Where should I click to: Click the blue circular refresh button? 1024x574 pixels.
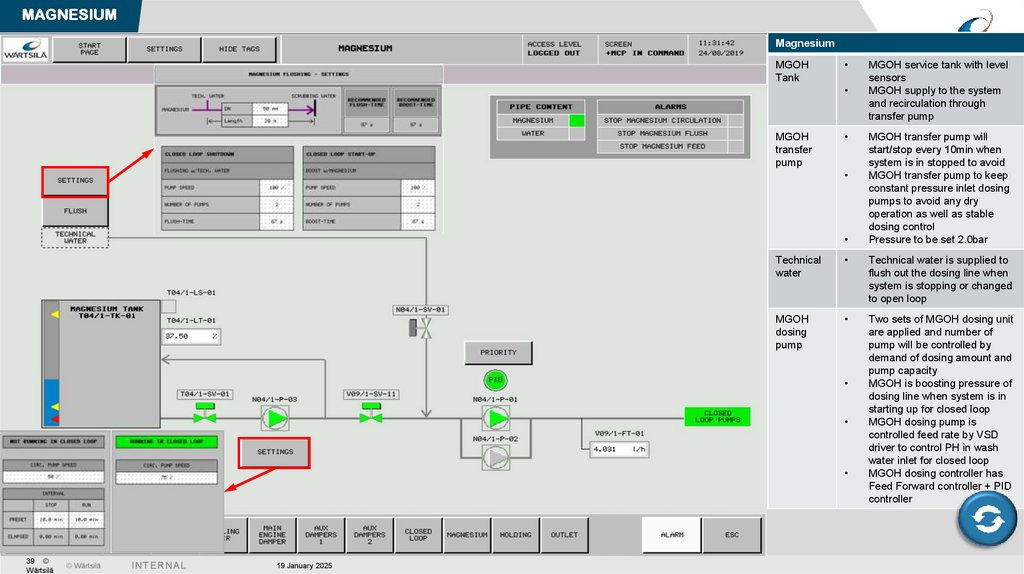[987, 518]
